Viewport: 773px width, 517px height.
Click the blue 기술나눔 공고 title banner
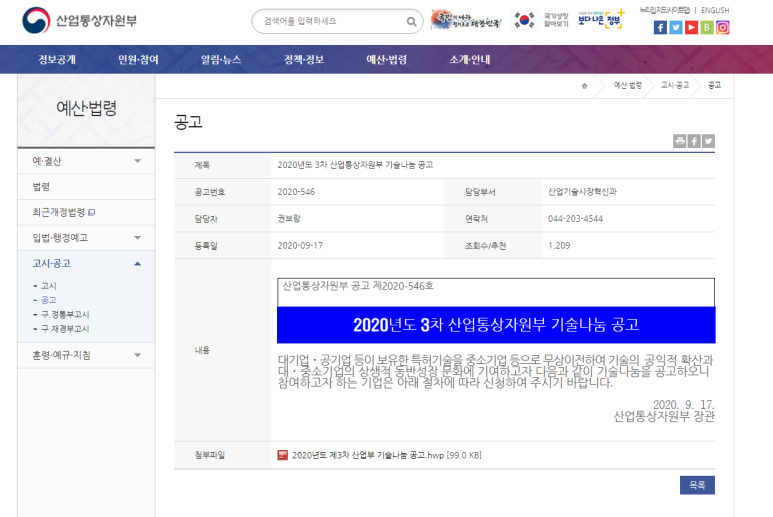click(x=496, y=325)
